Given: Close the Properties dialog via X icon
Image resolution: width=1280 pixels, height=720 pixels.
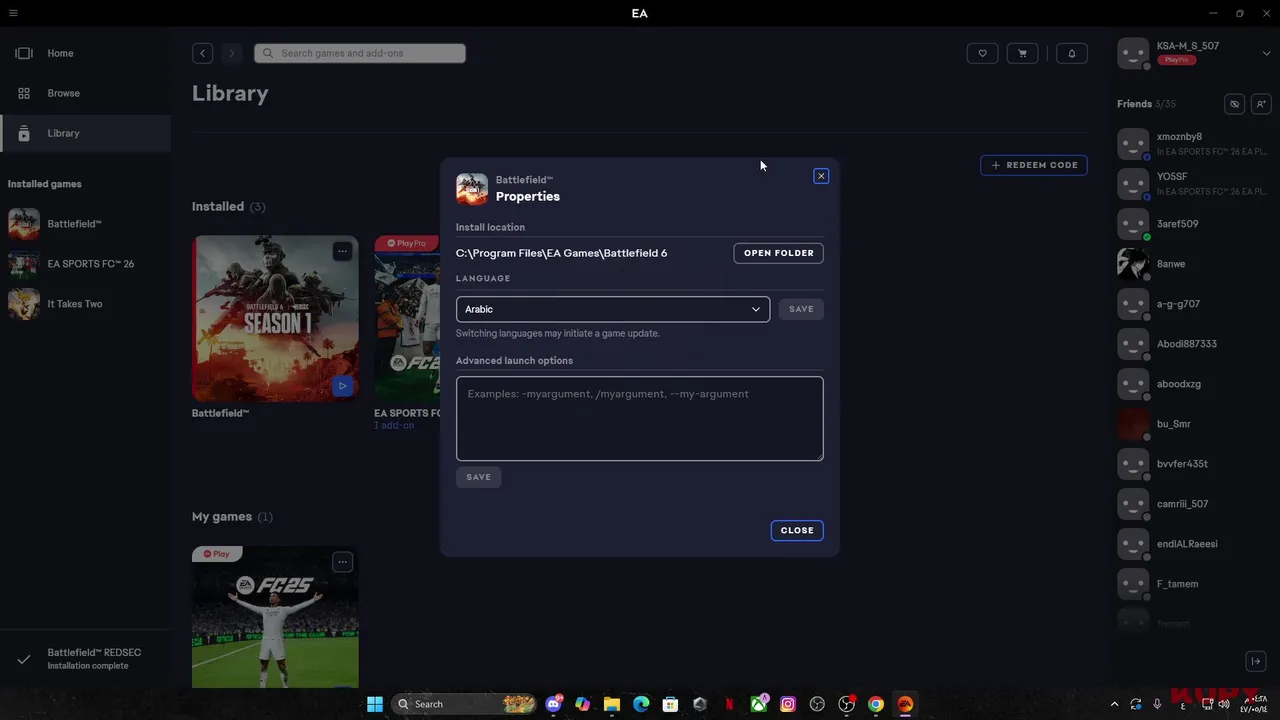Looking at the screenshot, I should 821,176.
